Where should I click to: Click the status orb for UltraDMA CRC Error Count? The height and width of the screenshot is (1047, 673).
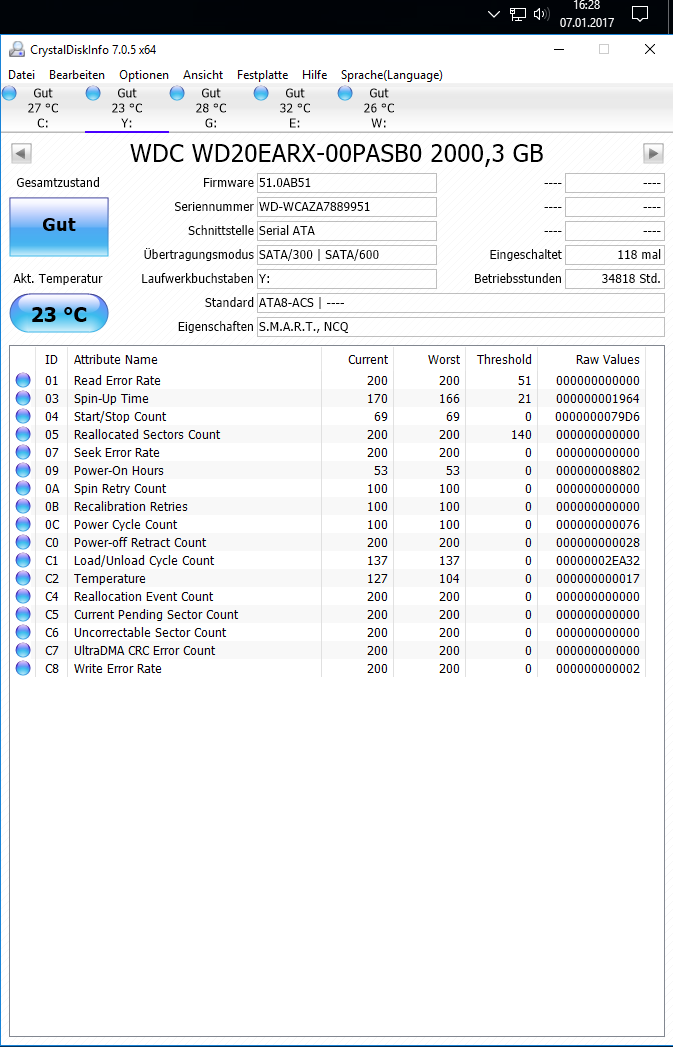(x=23, y=651)
